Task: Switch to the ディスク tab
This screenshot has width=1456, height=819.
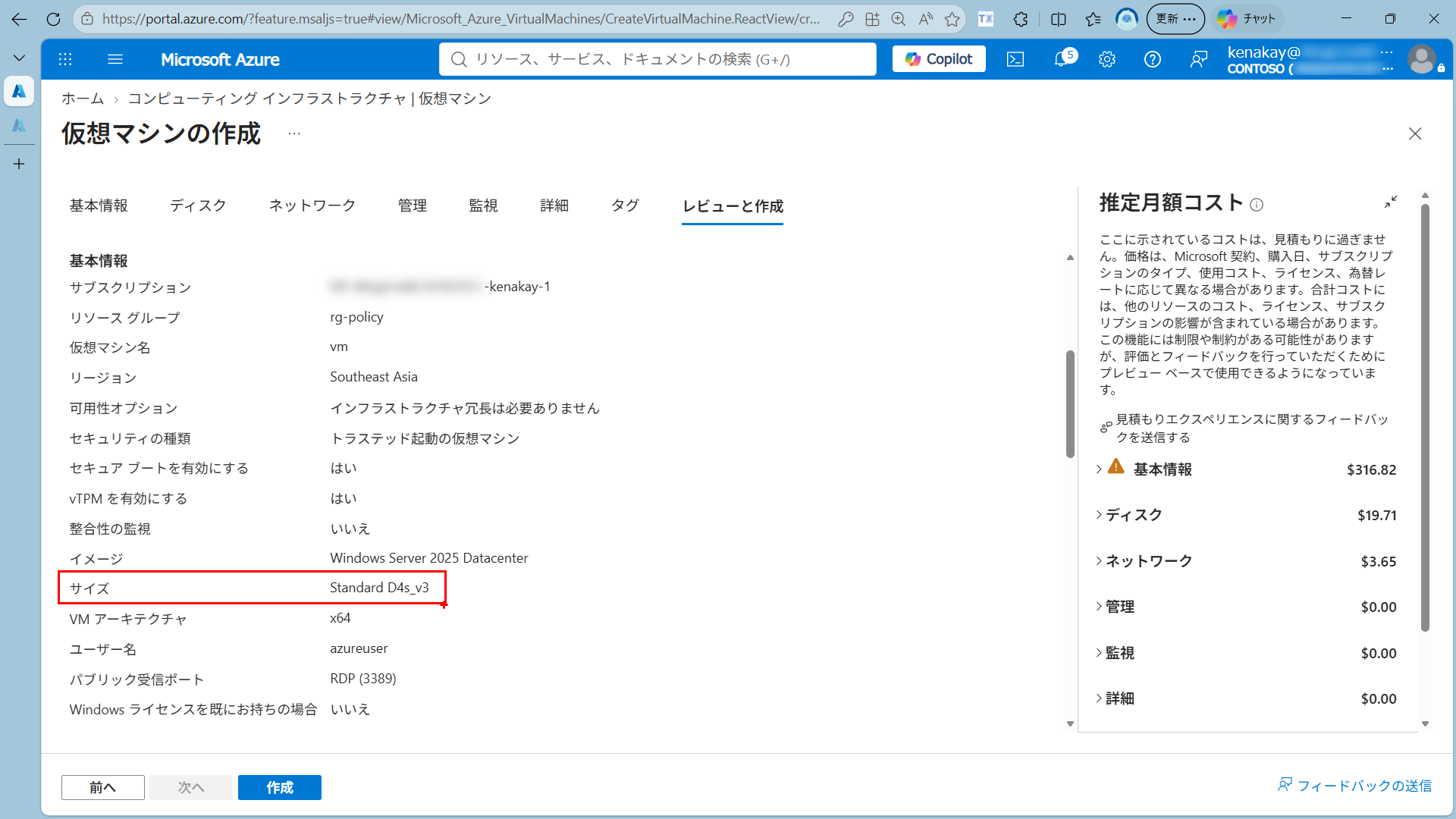Action: coord(198,206)
